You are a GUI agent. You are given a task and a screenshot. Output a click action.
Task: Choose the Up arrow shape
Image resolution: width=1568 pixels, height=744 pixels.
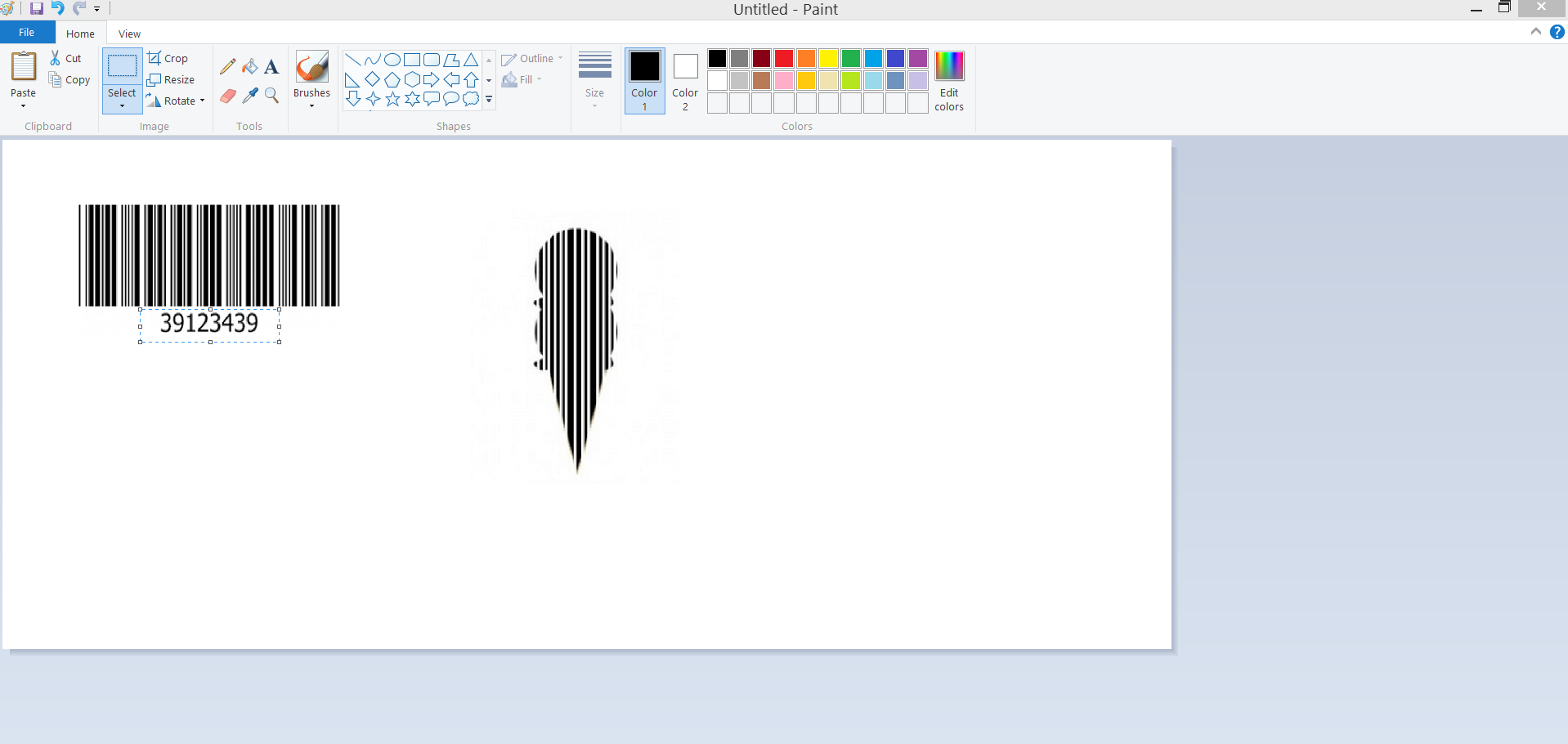coord(471,79)
